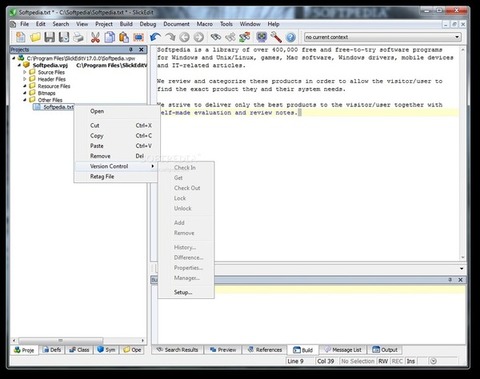Viewport: 480px width, 379px height.
Task: Open the 'no current context' dropdown
Action: point(383,37)
